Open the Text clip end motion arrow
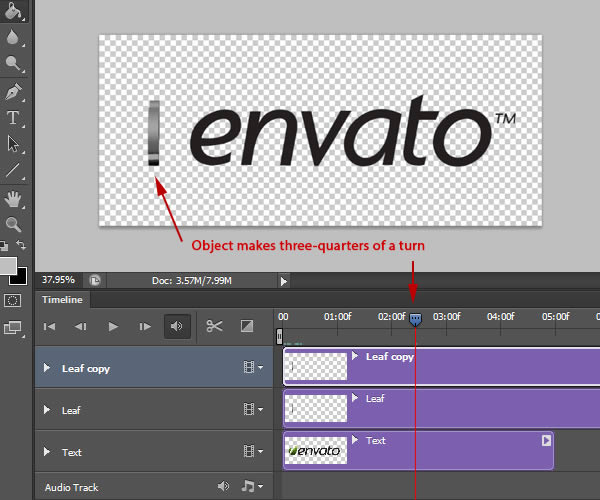 [546, 441]
